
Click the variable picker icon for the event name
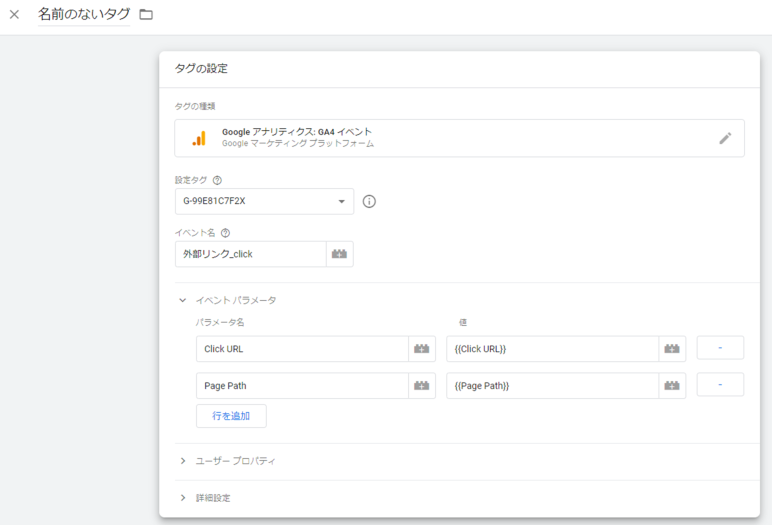click(339, 254)
